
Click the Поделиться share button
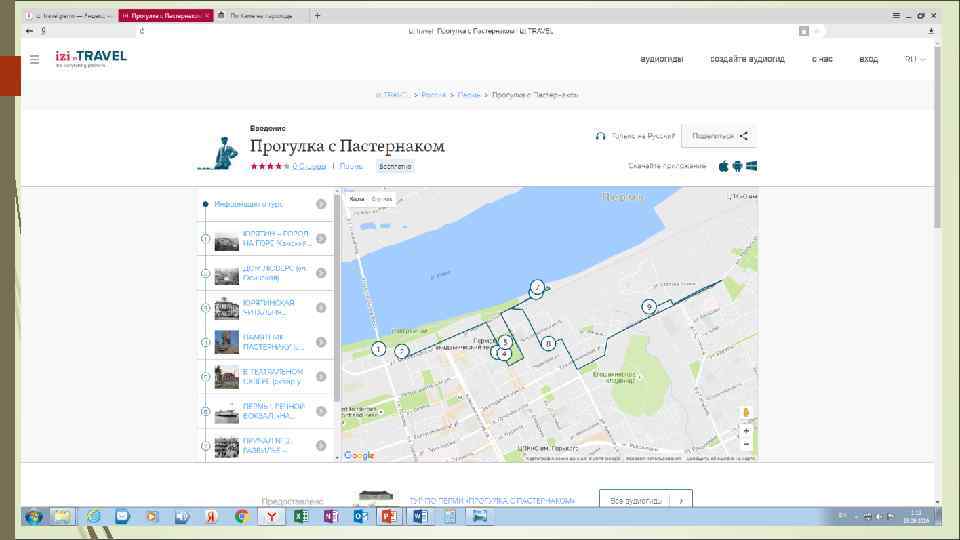click(x=719, y=136)
